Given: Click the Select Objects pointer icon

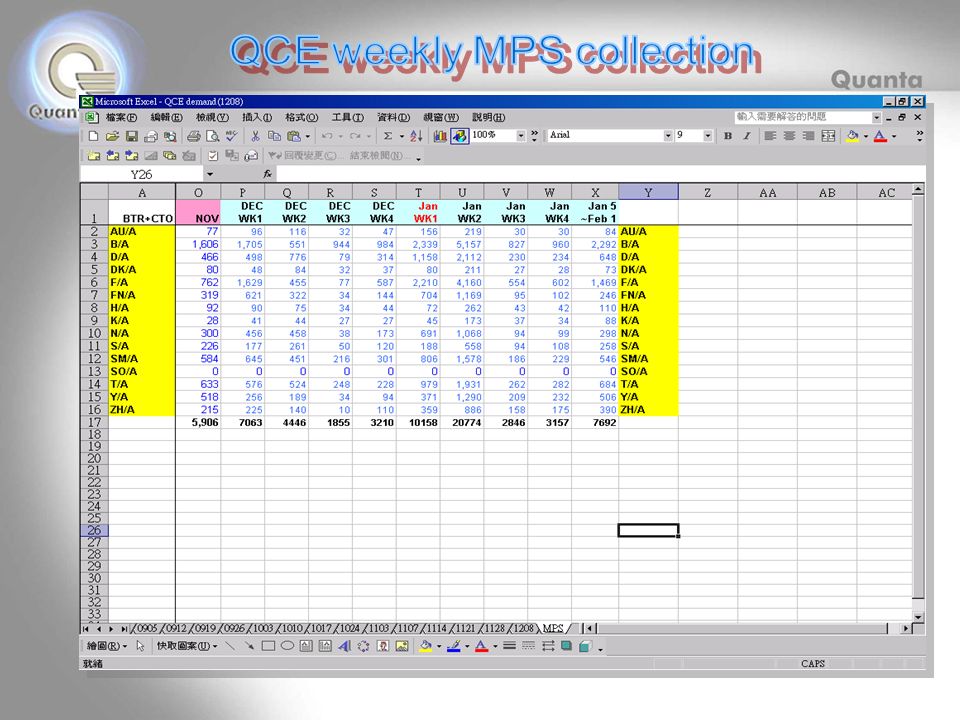Looking at the screenshot, I should 140,646.
